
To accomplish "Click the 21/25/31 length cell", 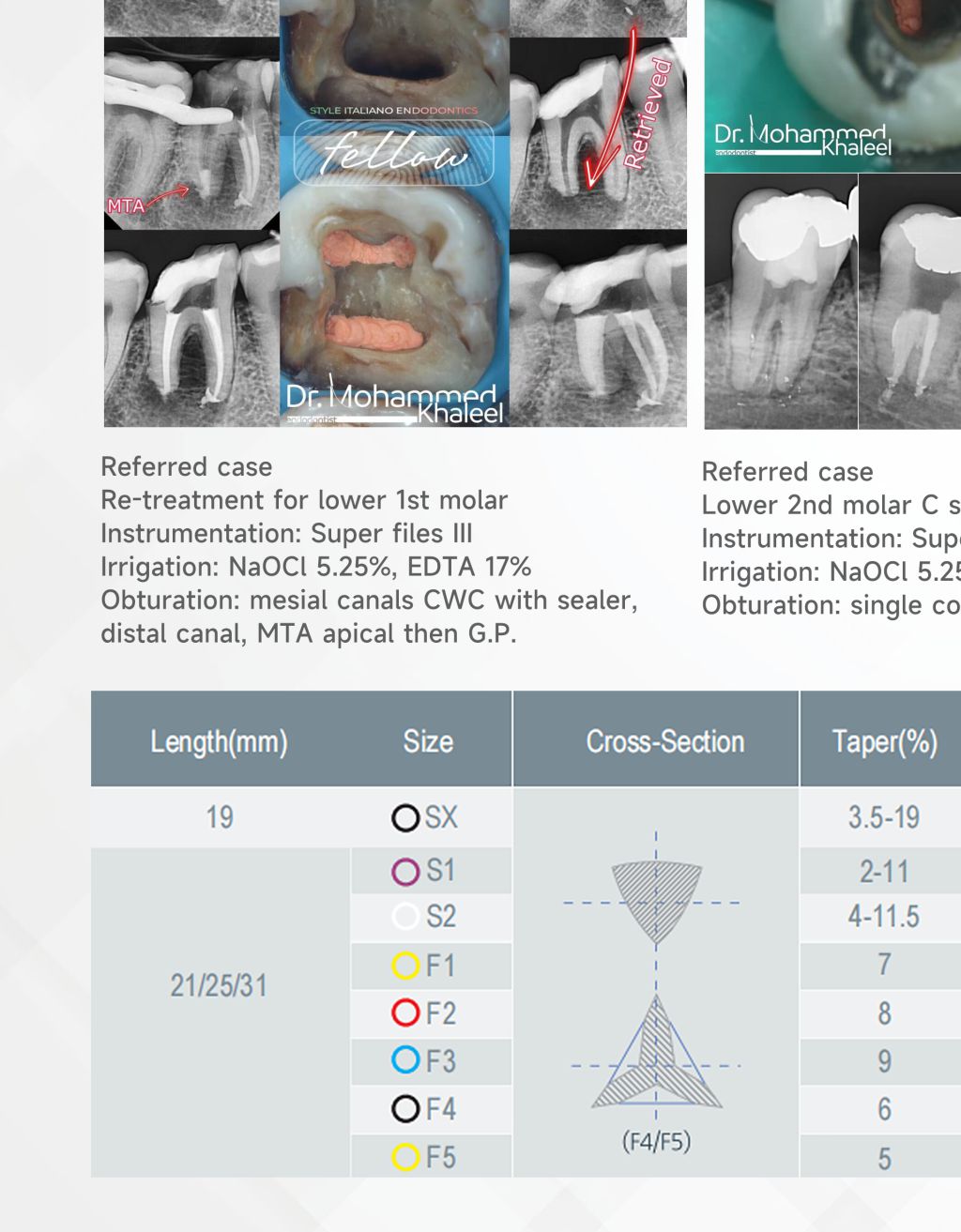I will pyautogui.click(x=219, y=985).
